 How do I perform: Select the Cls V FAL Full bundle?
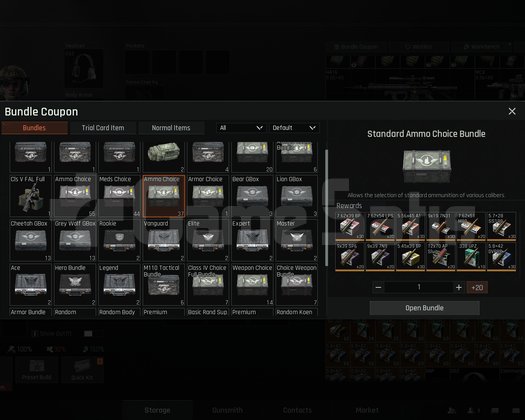(30, 196)
